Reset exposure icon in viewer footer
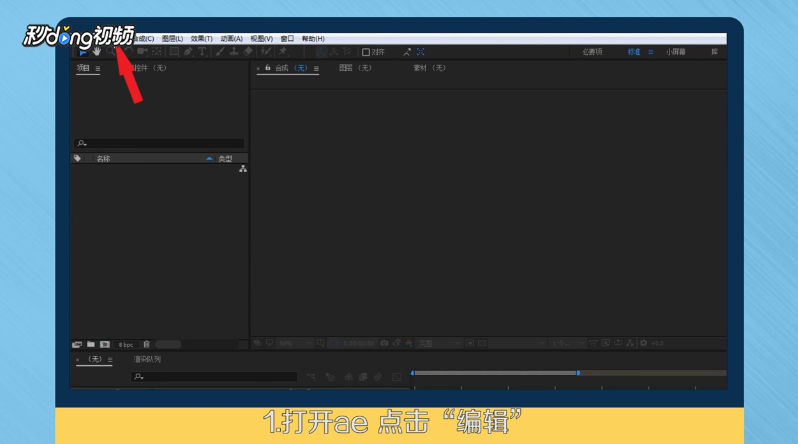This screenshot has width=798, height=444. click(x=643, y=343)
